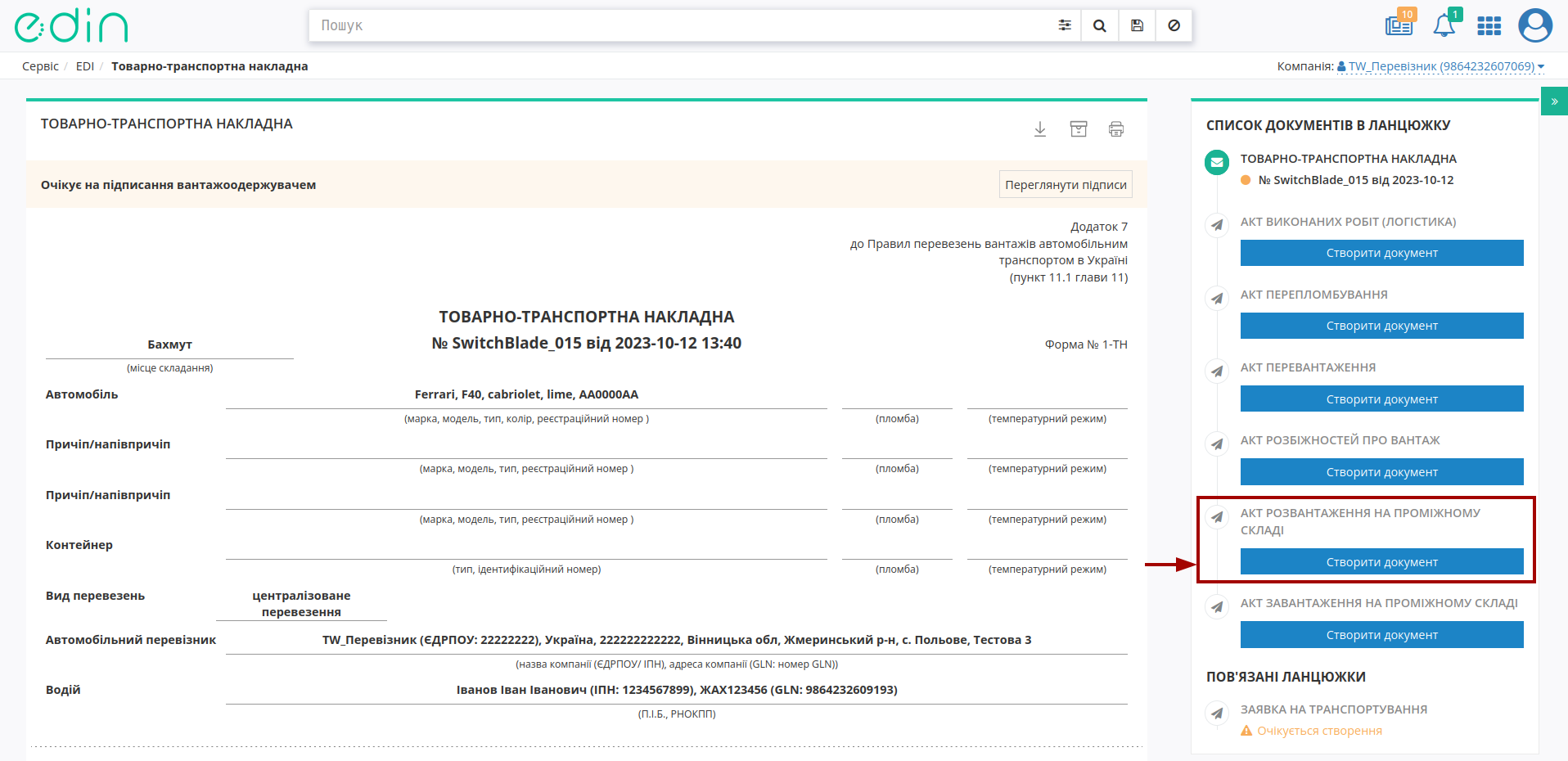Image resolution: width=1568 pixels, height=761 pixels.
Task: Click СПИСОК ДОКУМЕНТІВ В ЛАНЦЮЖКУ heading
Action: click(x=1327, y=125)
